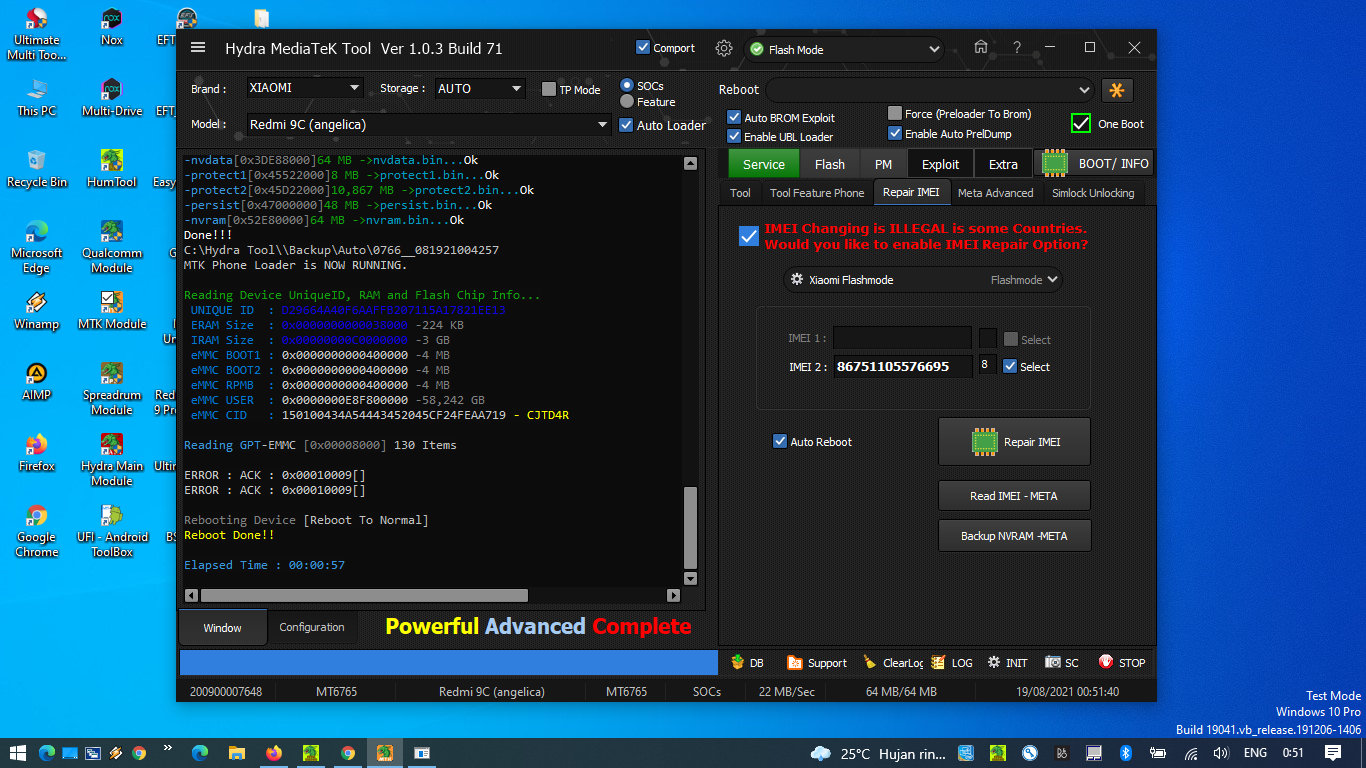Toggle the Auto Loader checkbox
Image resolution: width=1366 pixels, height=768 pixels.
pos(627,125)
